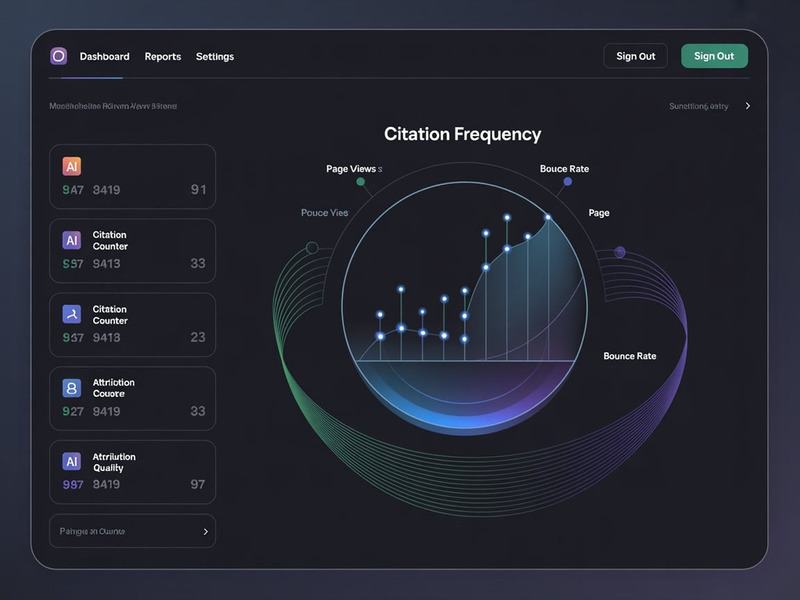Click the value 23 in Citation Counter card
This screenshot has height=600, width=800.
(198, 337)
